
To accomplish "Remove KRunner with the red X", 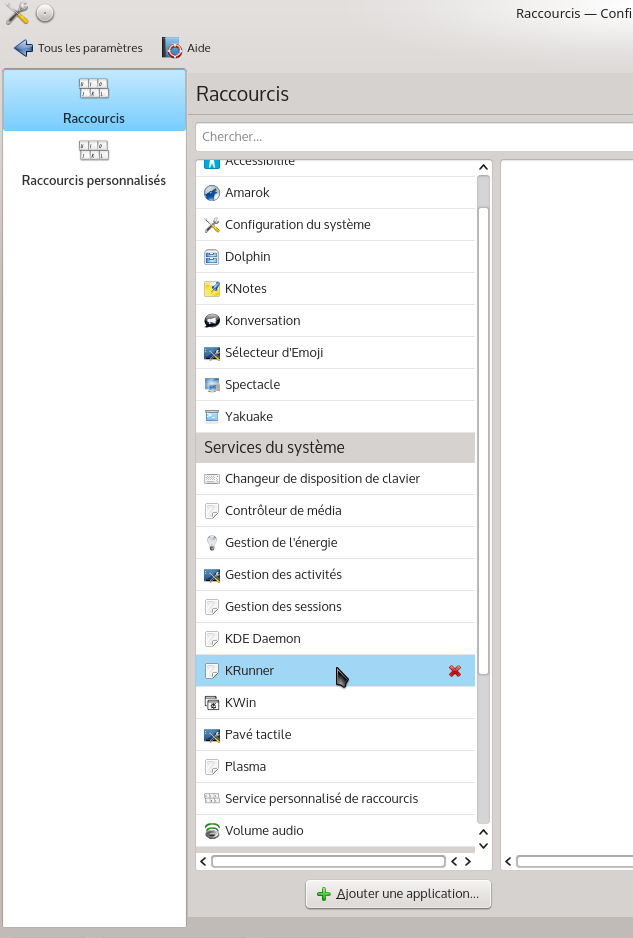I will tap(455, 671).
